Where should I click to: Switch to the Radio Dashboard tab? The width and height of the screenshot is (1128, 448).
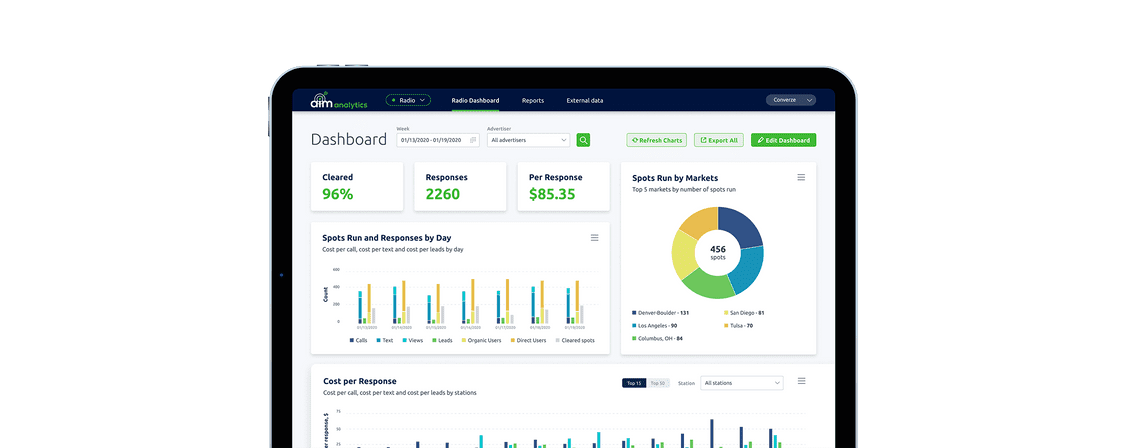point(476,101)
